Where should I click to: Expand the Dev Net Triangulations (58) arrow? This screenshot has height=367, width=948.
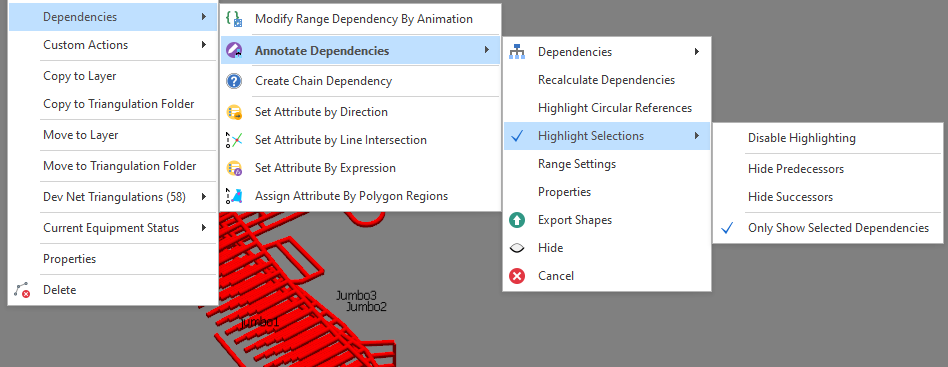click(204, 197)
